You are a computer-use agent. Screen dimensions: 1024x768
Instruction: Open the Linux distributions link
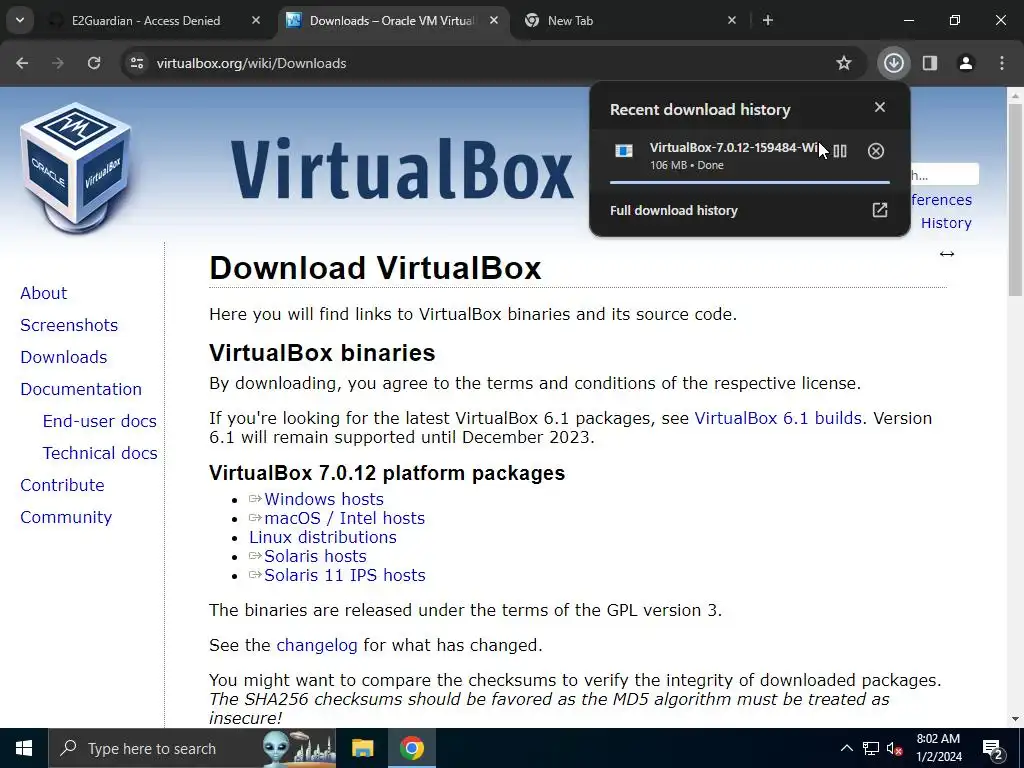[x=323, y=537]
